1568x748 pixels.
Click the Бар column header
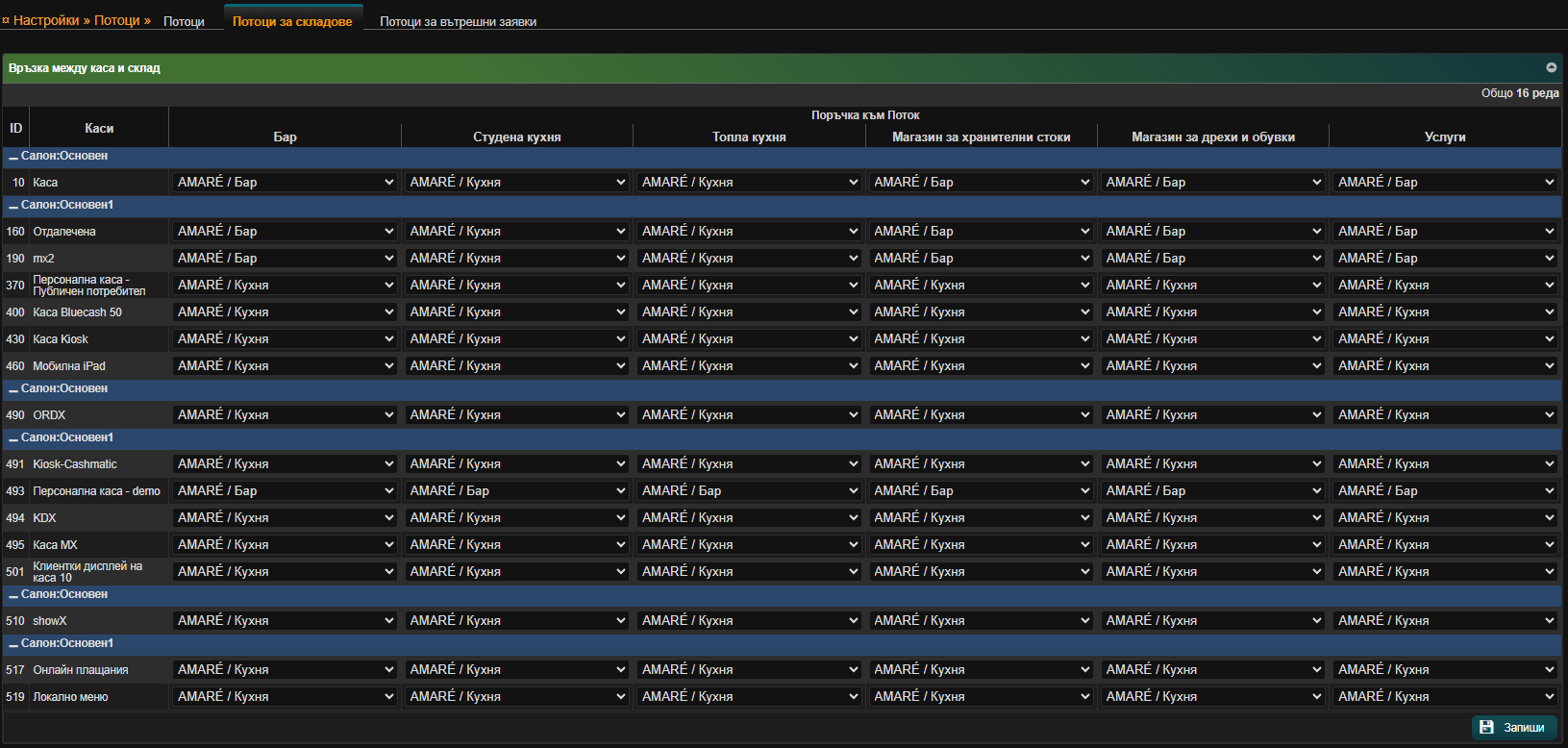(285, 137)
